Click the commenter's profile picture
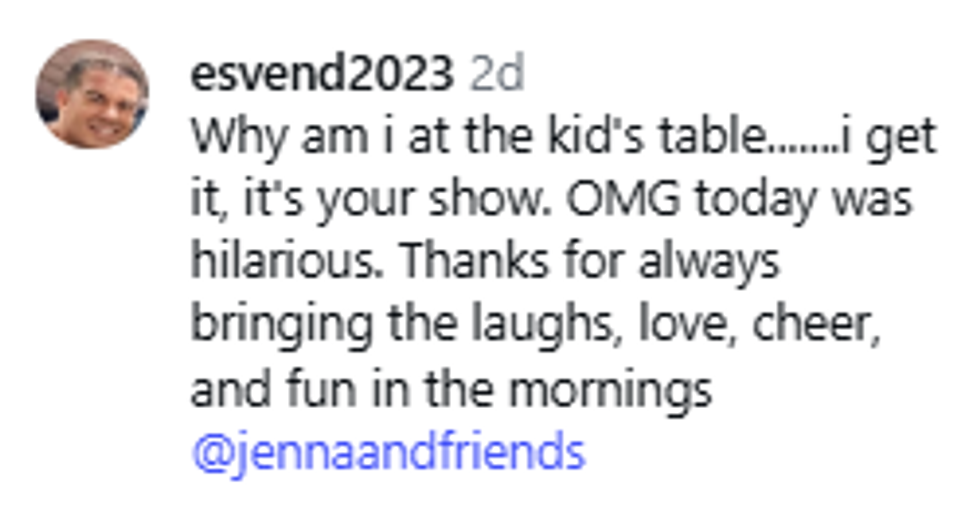The height and width of the screenshot is (515, 980). click(92, 94)
